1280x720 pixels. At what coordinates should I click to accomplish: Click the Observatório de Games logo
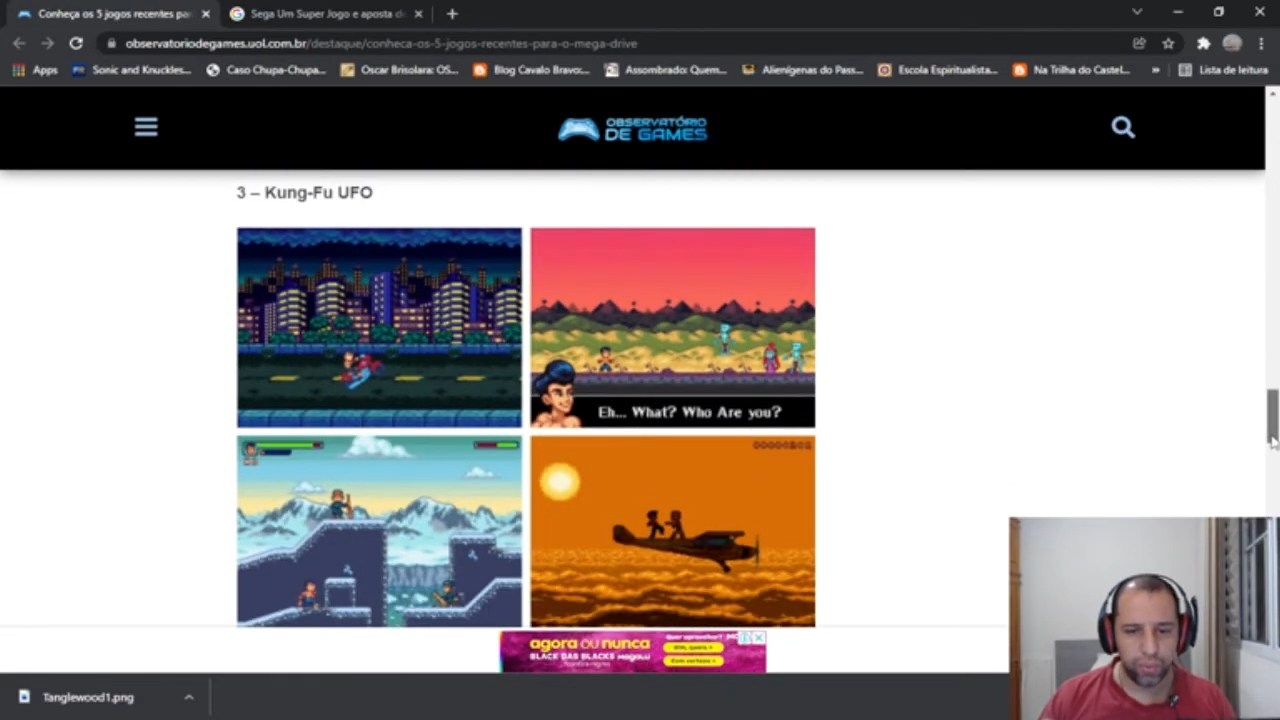632,129
